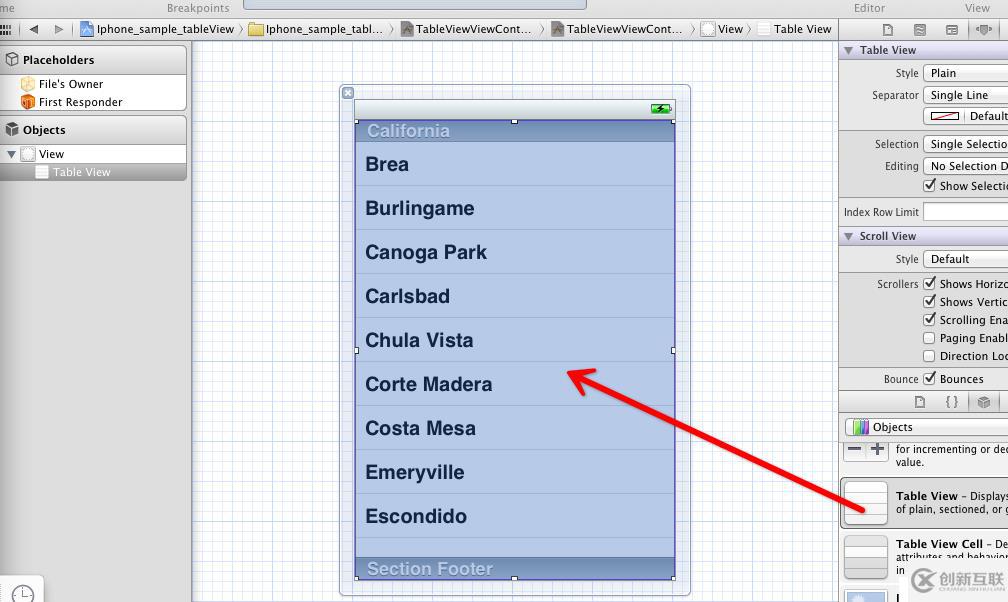
Task: Open Iphone_sample_tableView project in jump bar
Action: tap(158, 29)
